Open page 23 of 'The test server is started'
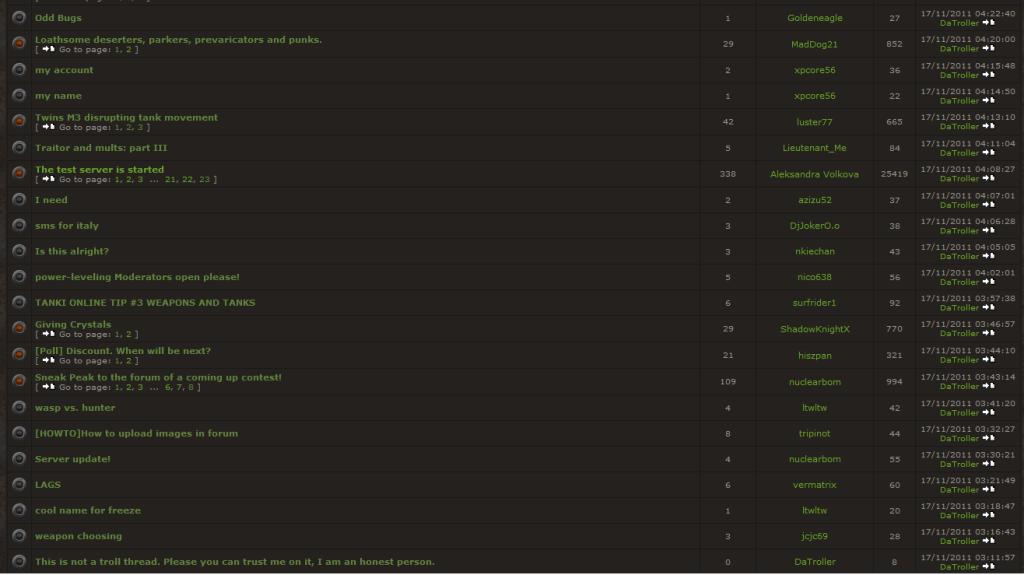Viewport: 1024px width, 575px height. [x=205, y=180]
